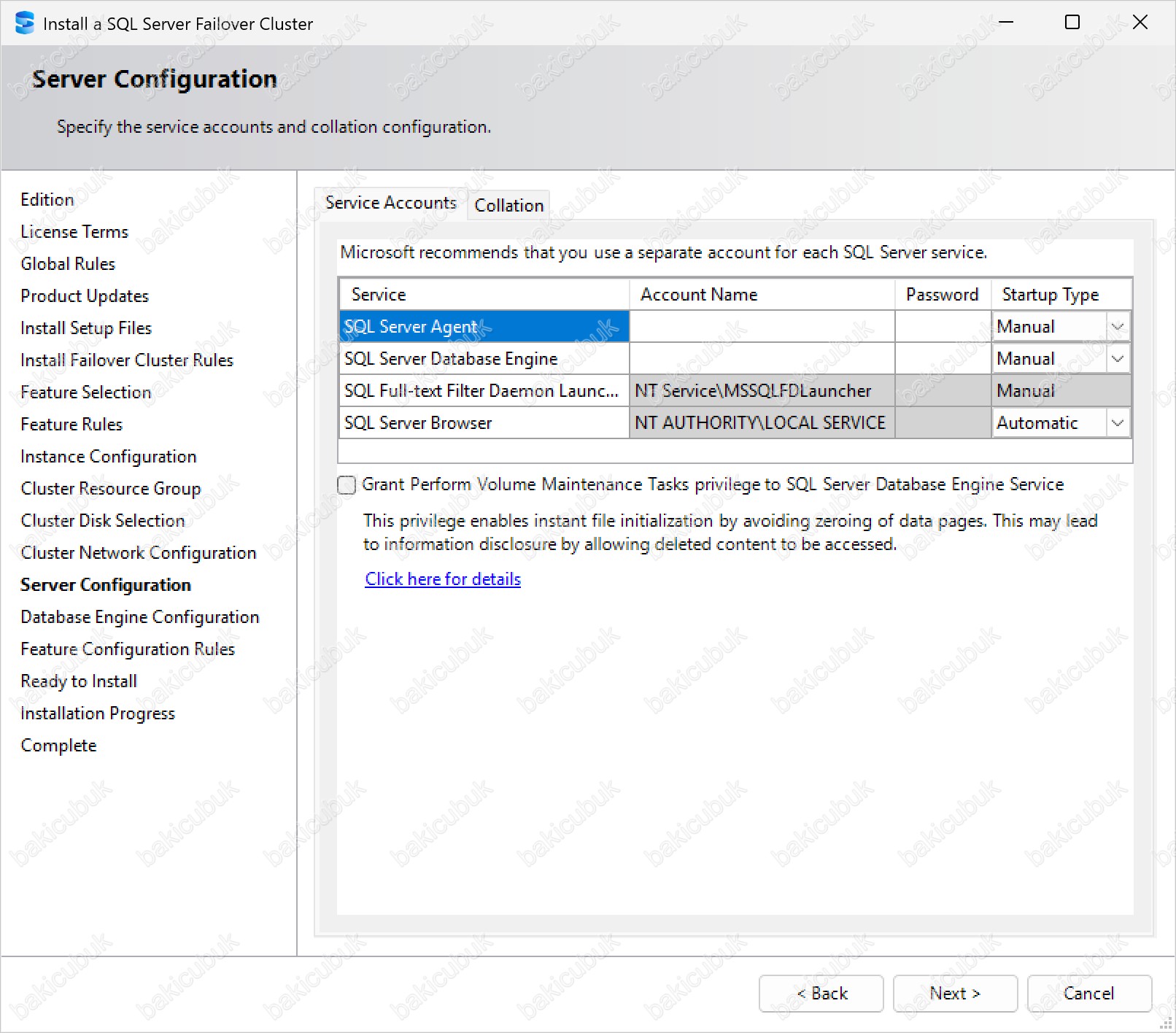
Task: Click SQL Server Agent account name field
Action: 761,327
